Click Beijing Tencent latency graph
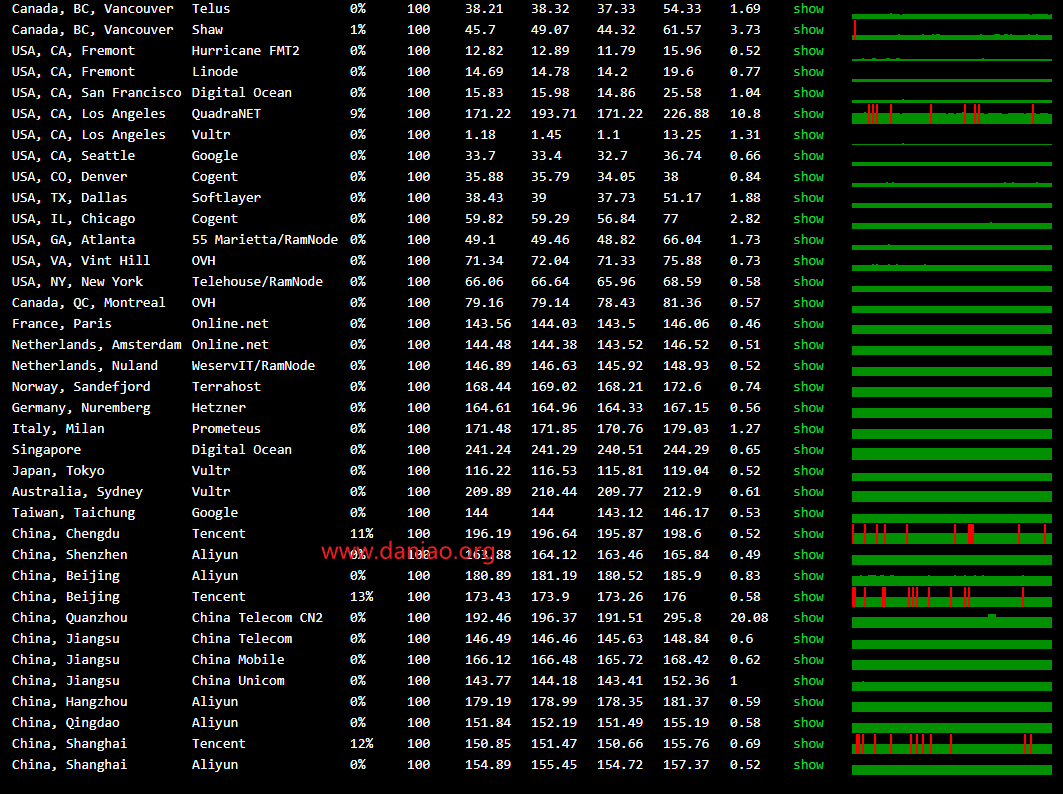1063x794 pixels. 952,597
